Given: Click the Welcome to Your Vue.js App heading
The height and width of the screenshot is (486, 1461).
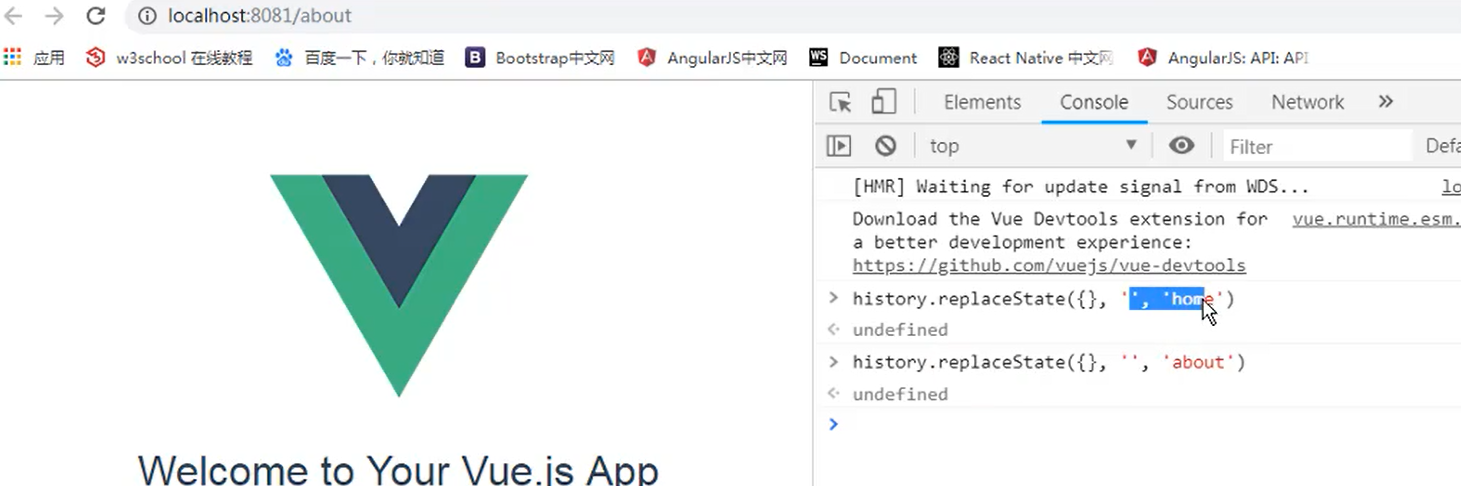Looking at the screenshot, I should (x=398, y=470).
